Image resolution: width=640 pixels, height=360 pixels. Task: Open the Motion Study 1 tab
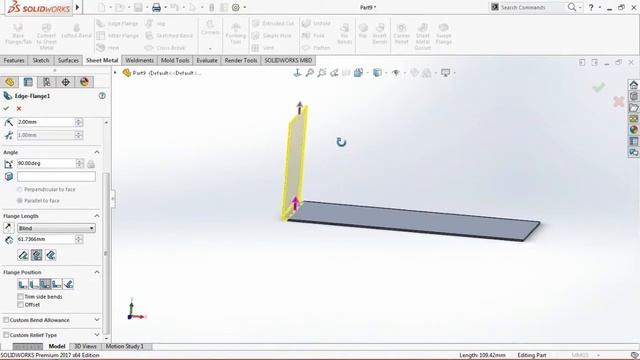(125, 347)
